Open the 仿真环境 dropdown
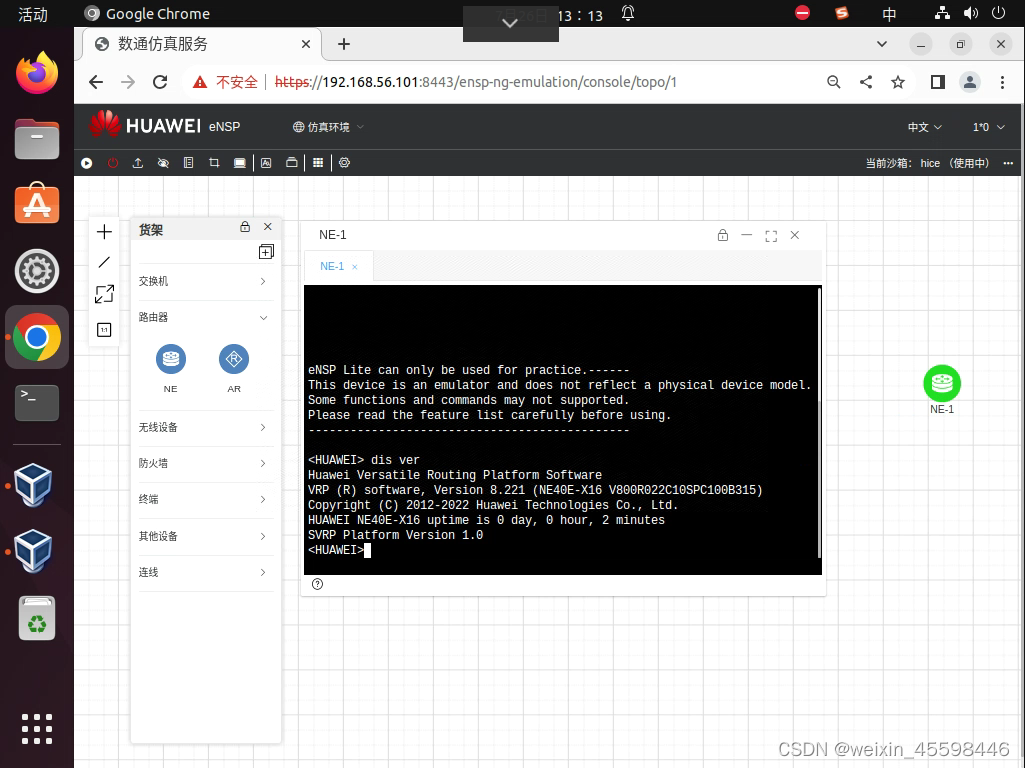 pyautogui.click(x=328, y=127)
